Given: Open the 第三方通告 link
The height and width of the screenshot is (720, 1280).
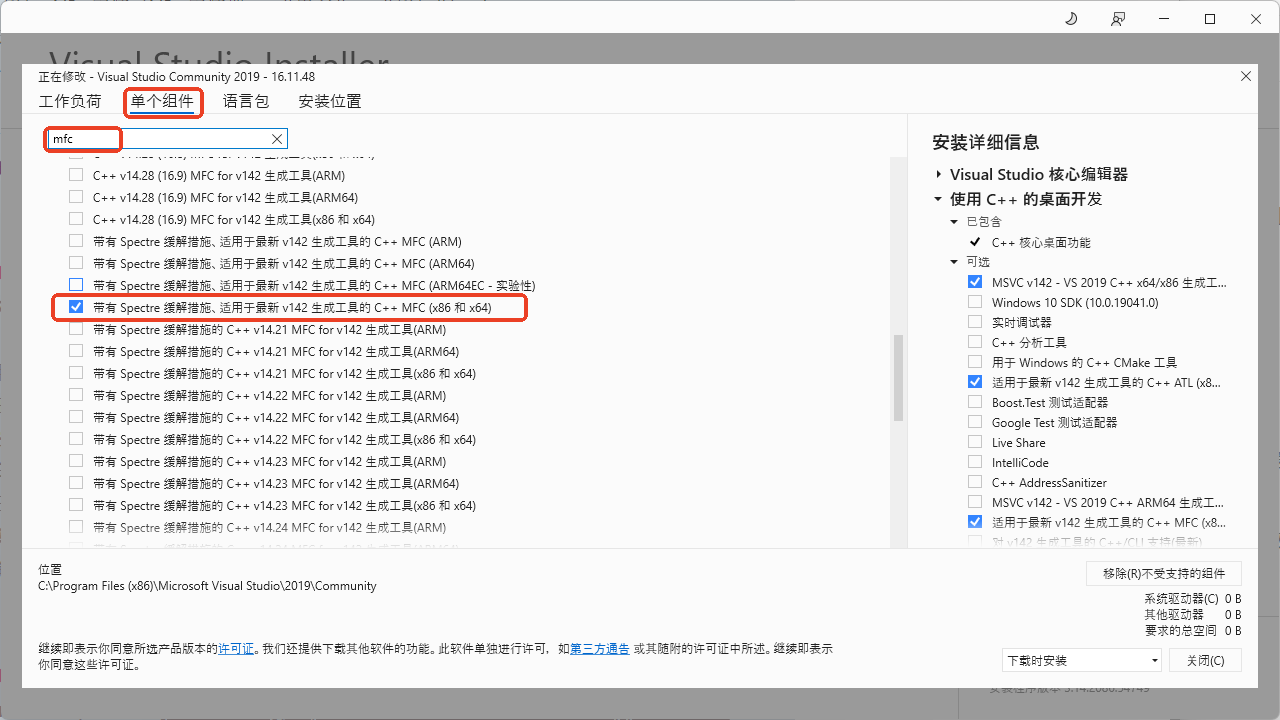Looking at the screenshot, I should pyautogui.click(x=600, y=649).
